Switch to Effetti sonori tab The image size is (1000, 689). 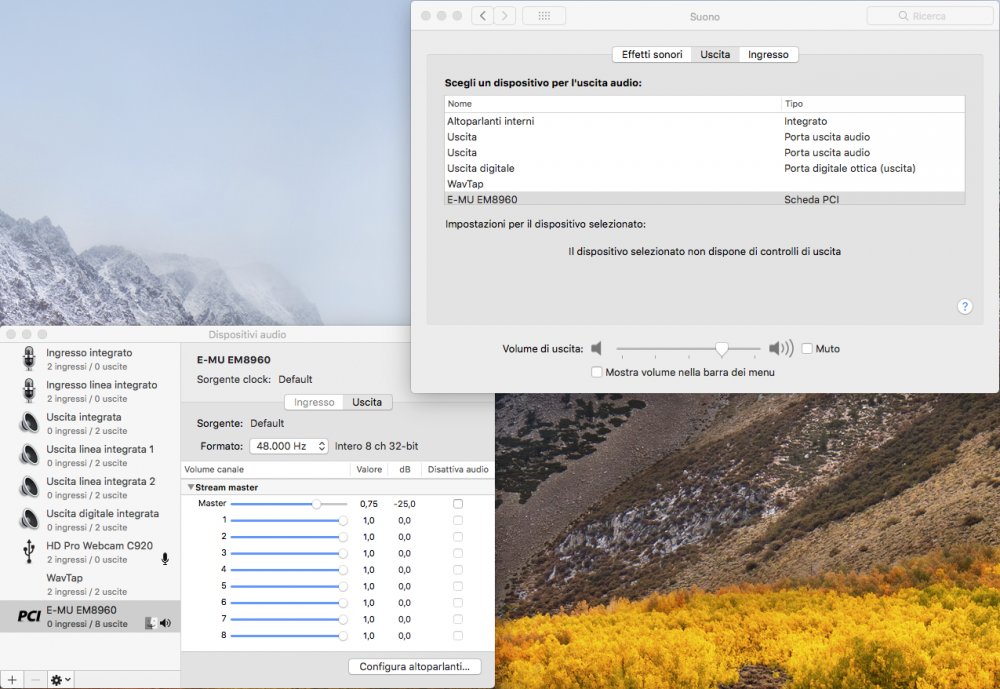[x=652, y=54]
